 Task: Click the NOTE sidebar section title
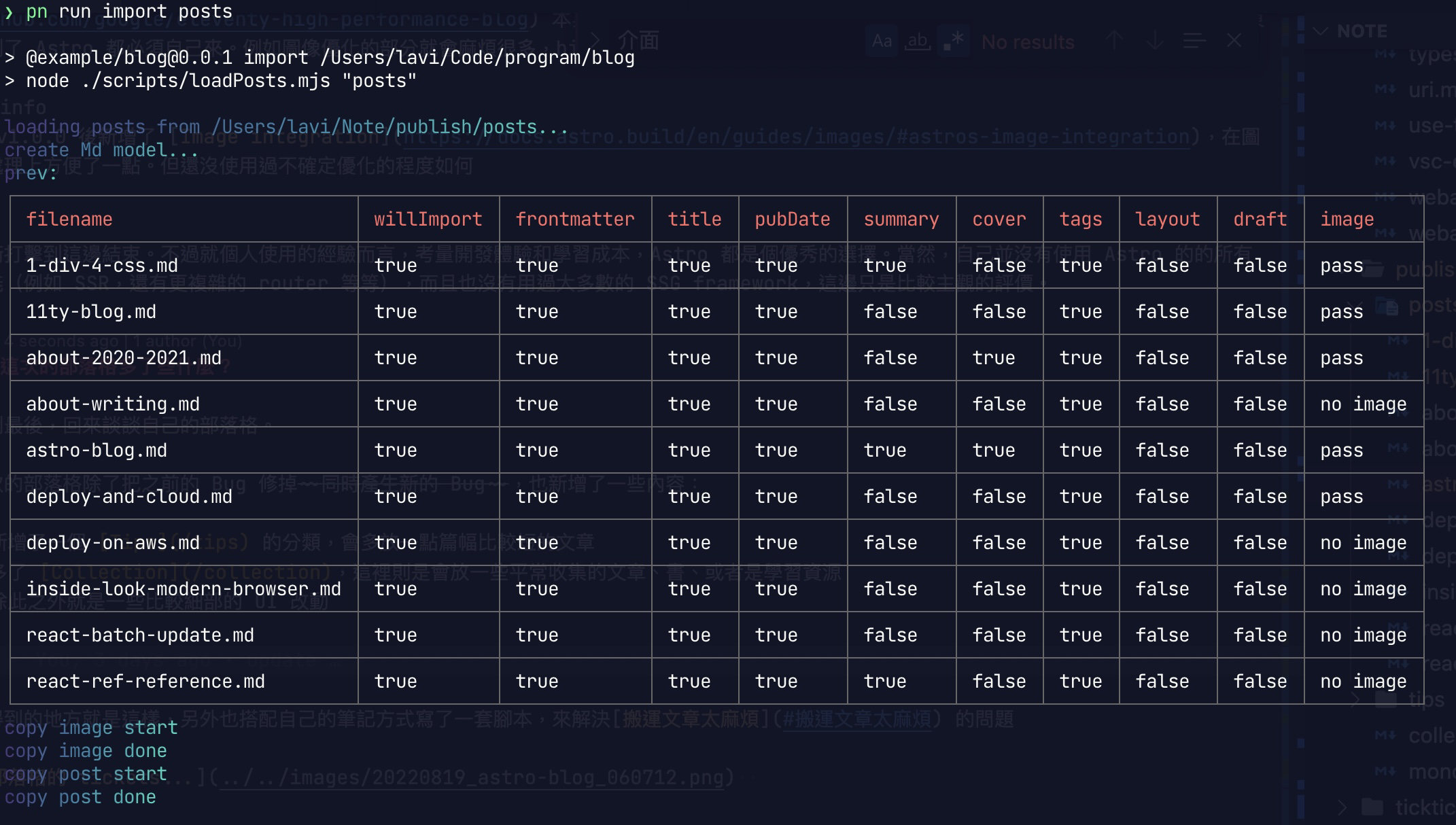[x=1364, y=31]
